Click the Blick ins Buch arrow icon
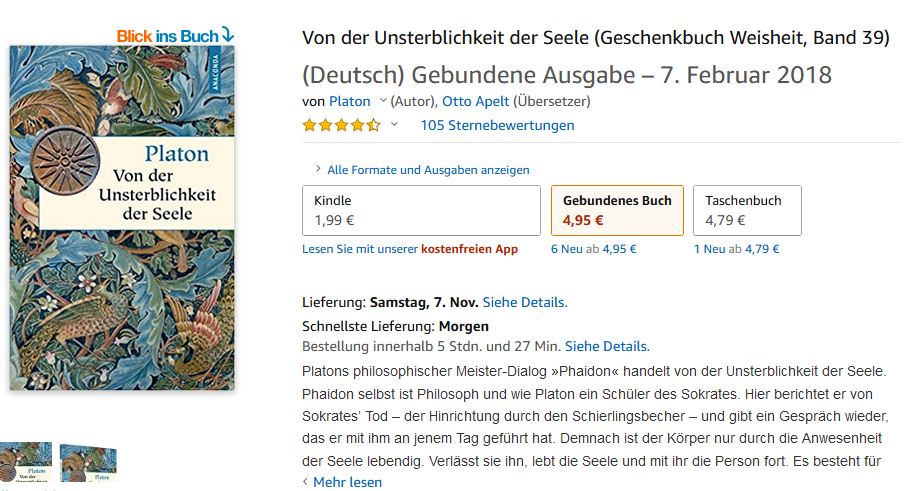The image size is (920, 491). 227,35
